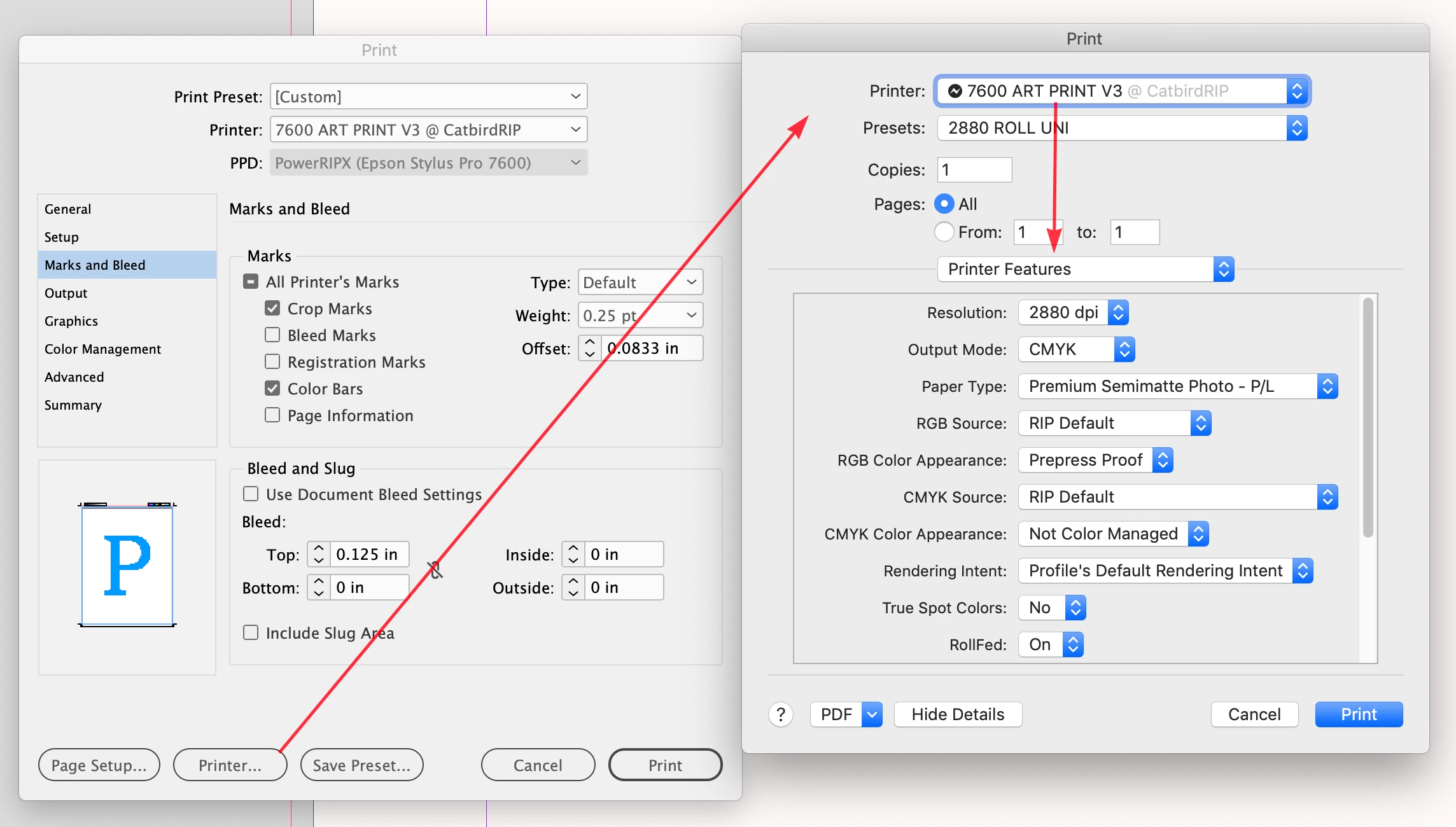Screen dimensions: 1456x827
Task: Expand the Printer Features section menu
Action: coord(1085,269)
